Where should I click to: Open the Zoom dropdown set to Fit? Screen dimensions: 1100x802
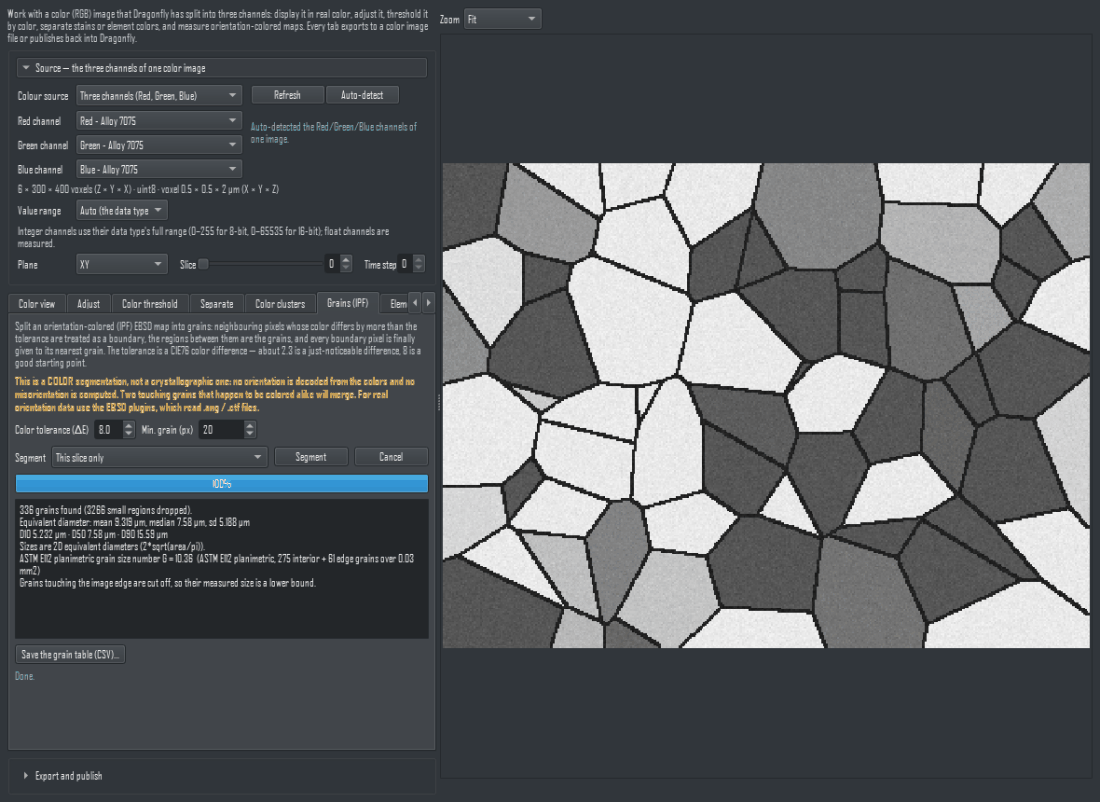[x=502, y=19]
